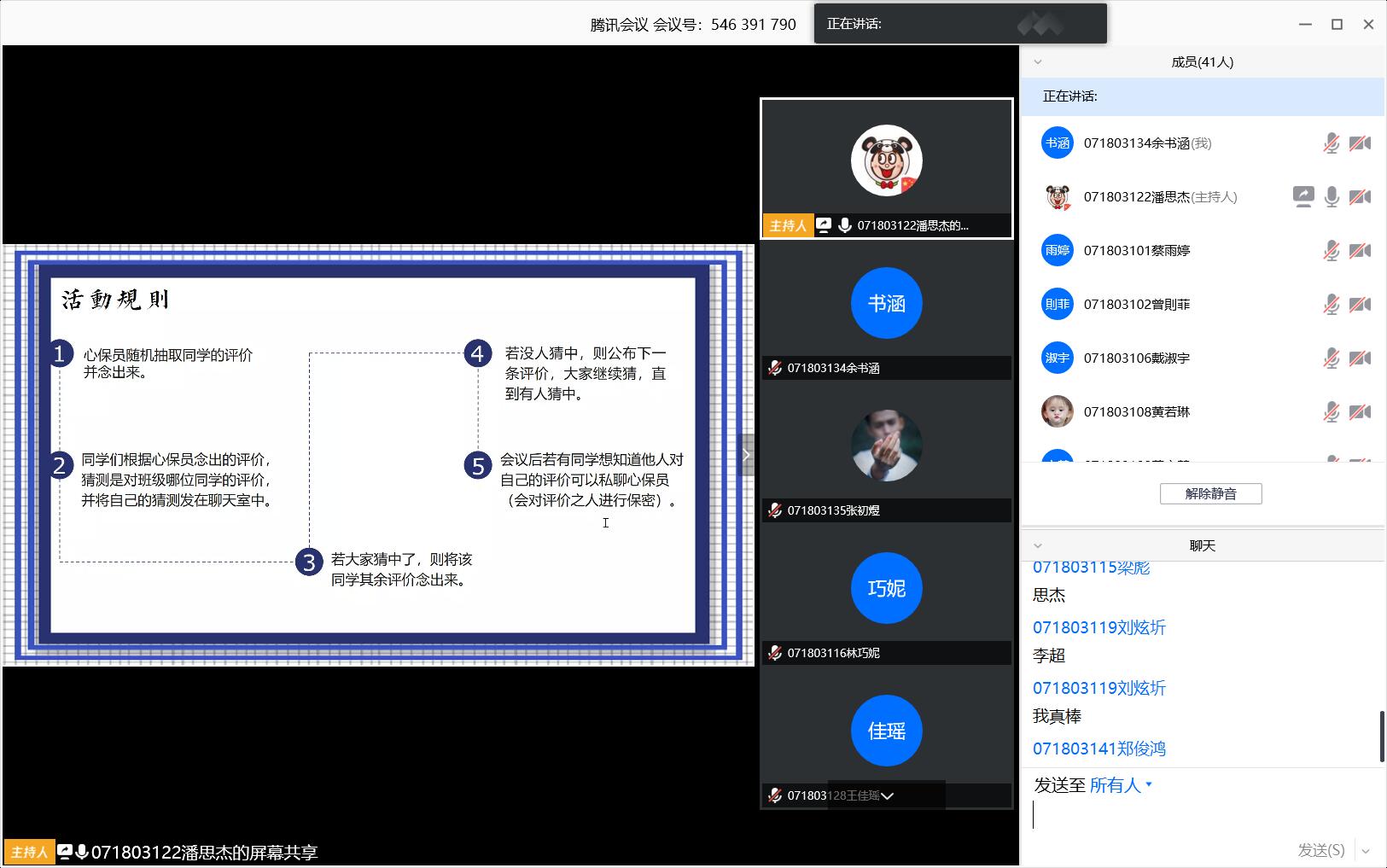1387x868 pixels.
Task: Click screen share icon beside 潘思杰 in member list
Action: click(1302, 197)
